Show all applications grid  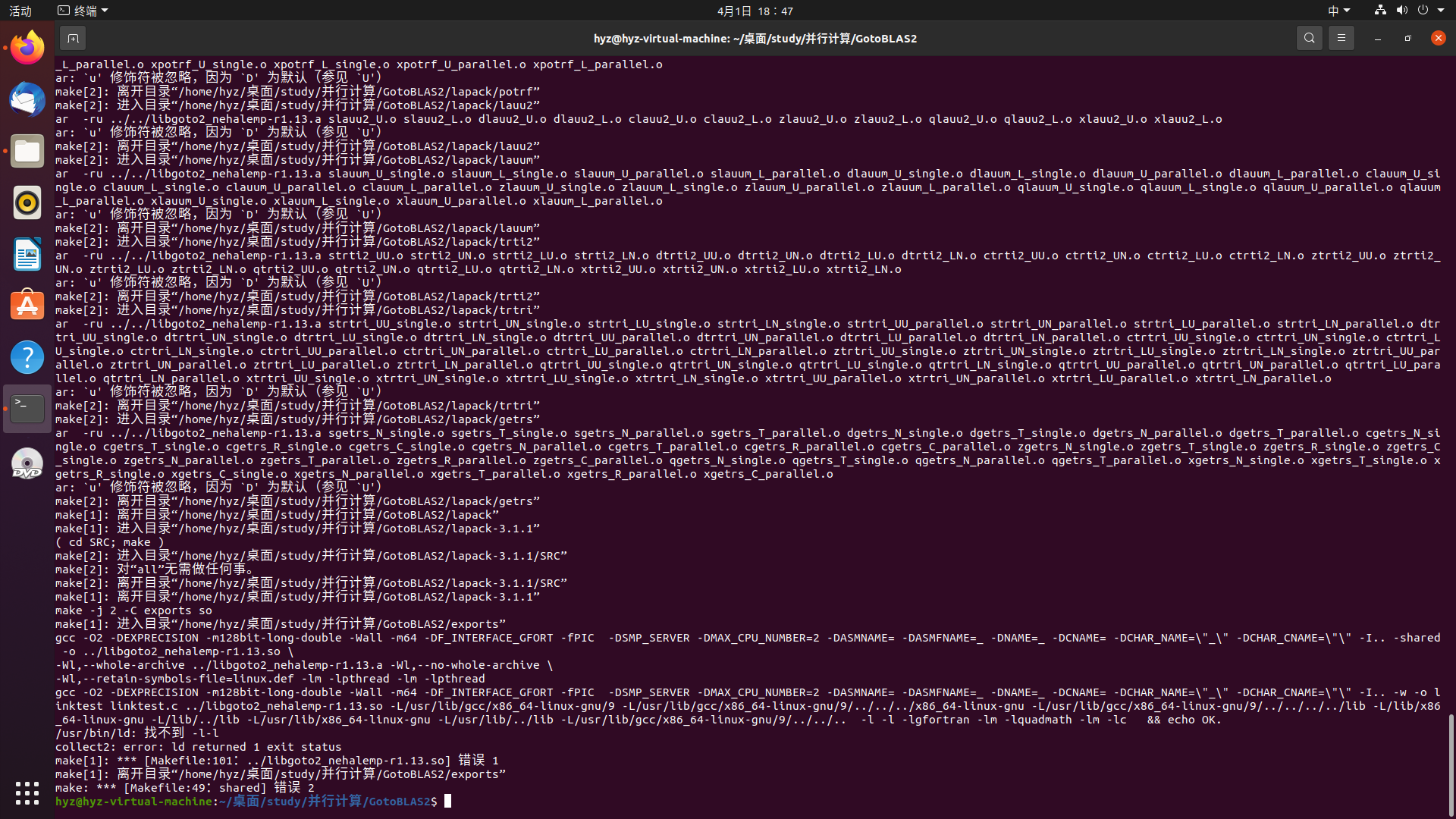point(27,793)
